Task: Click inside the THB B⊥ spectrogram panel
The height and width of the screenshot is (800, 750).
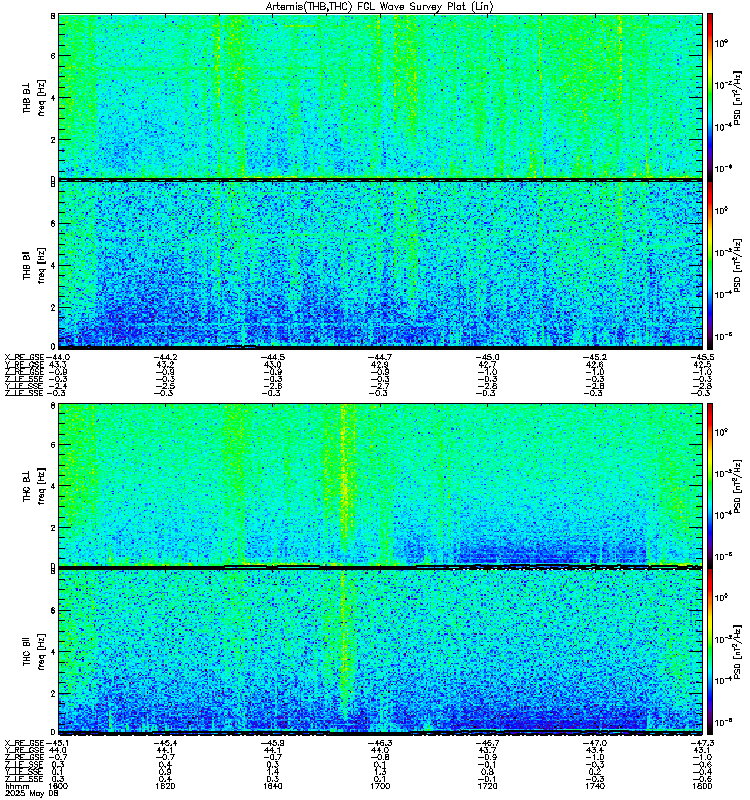Action: pyautogui.click(x=380, y=96)
